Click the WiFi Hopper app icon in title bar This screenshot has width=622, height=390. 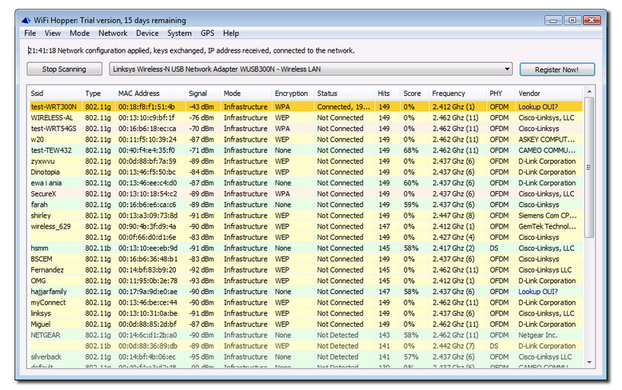[x=26, y=20]
